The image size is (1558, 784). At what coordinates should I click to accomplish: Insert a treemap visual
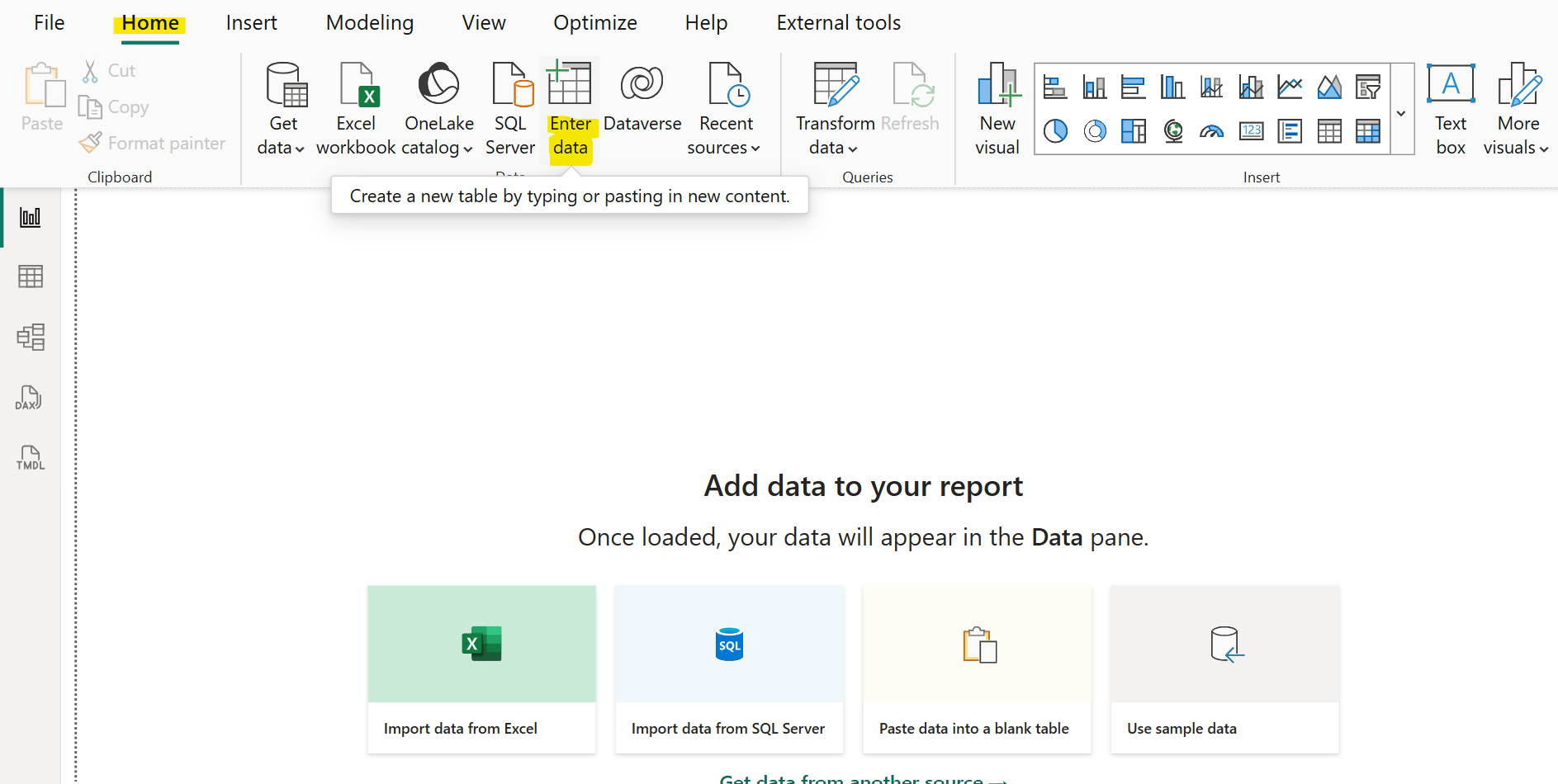pyautogui.click(x=1134, y=131)
